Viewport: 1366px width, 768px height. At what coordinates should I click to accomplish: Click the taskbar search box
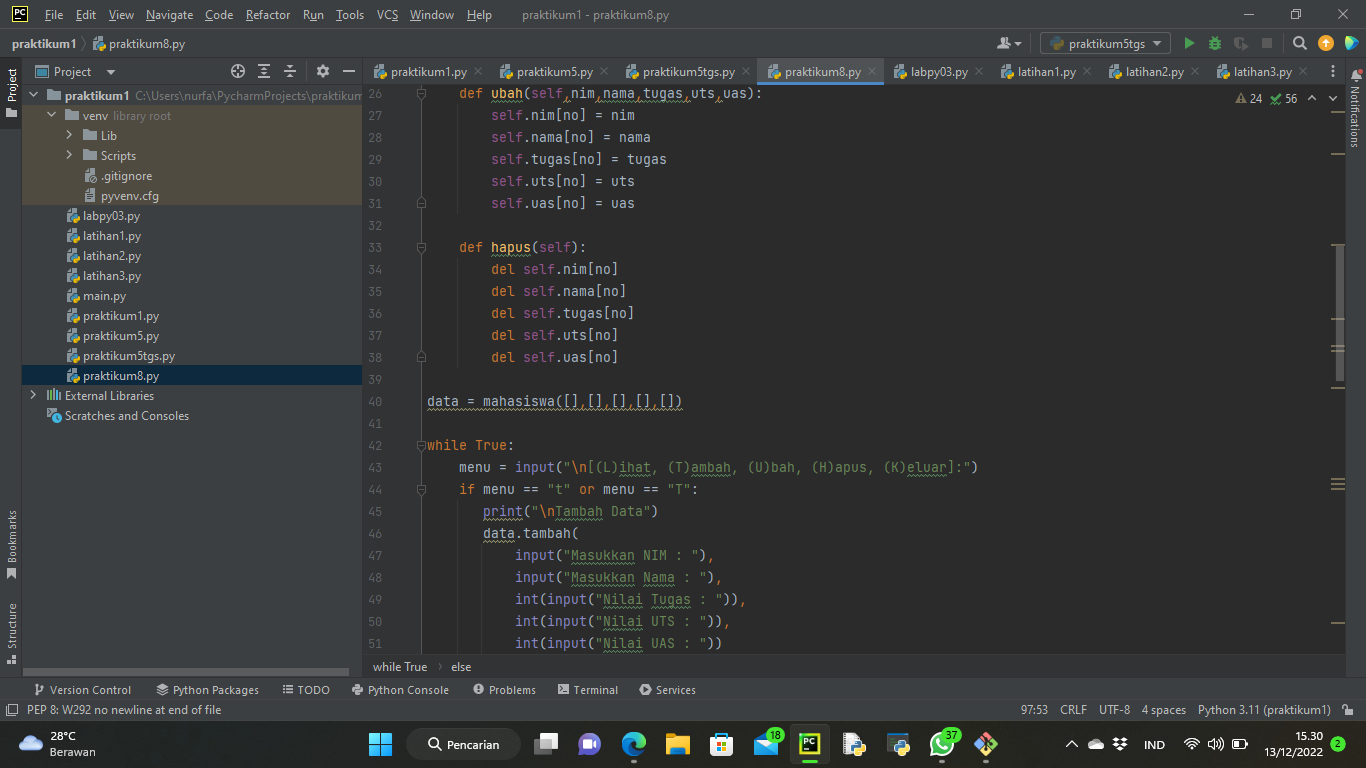coord(463,744)
